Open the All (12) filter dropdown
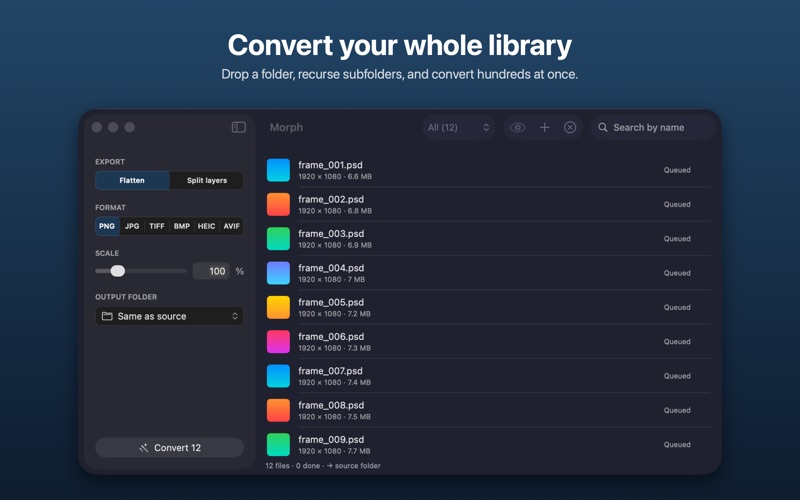The image size is (800, 500). [459, 128]
